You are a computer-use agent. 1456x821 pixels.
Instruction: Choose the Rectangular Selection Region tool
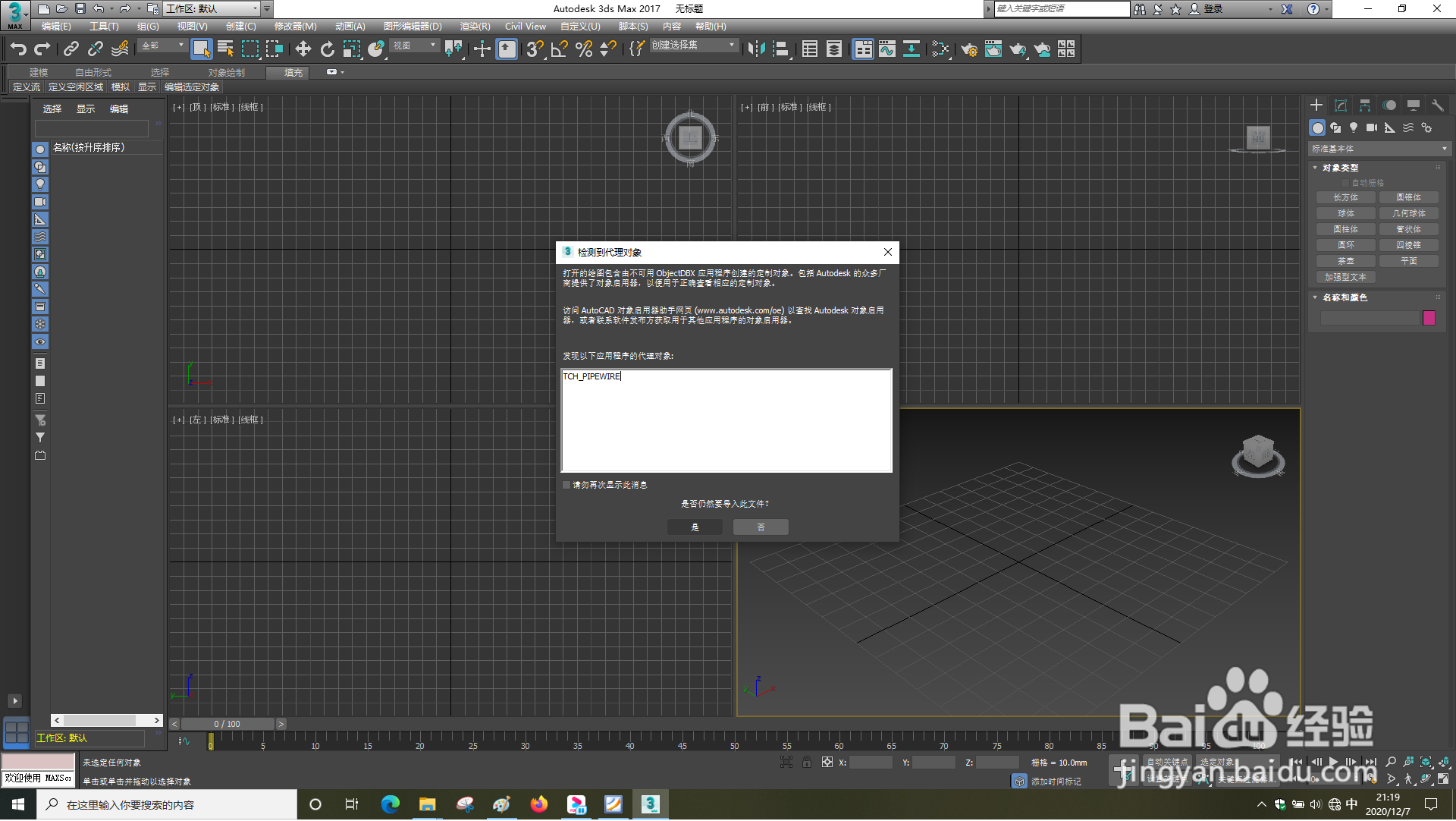pyautogui.click(x=250, y=49)
